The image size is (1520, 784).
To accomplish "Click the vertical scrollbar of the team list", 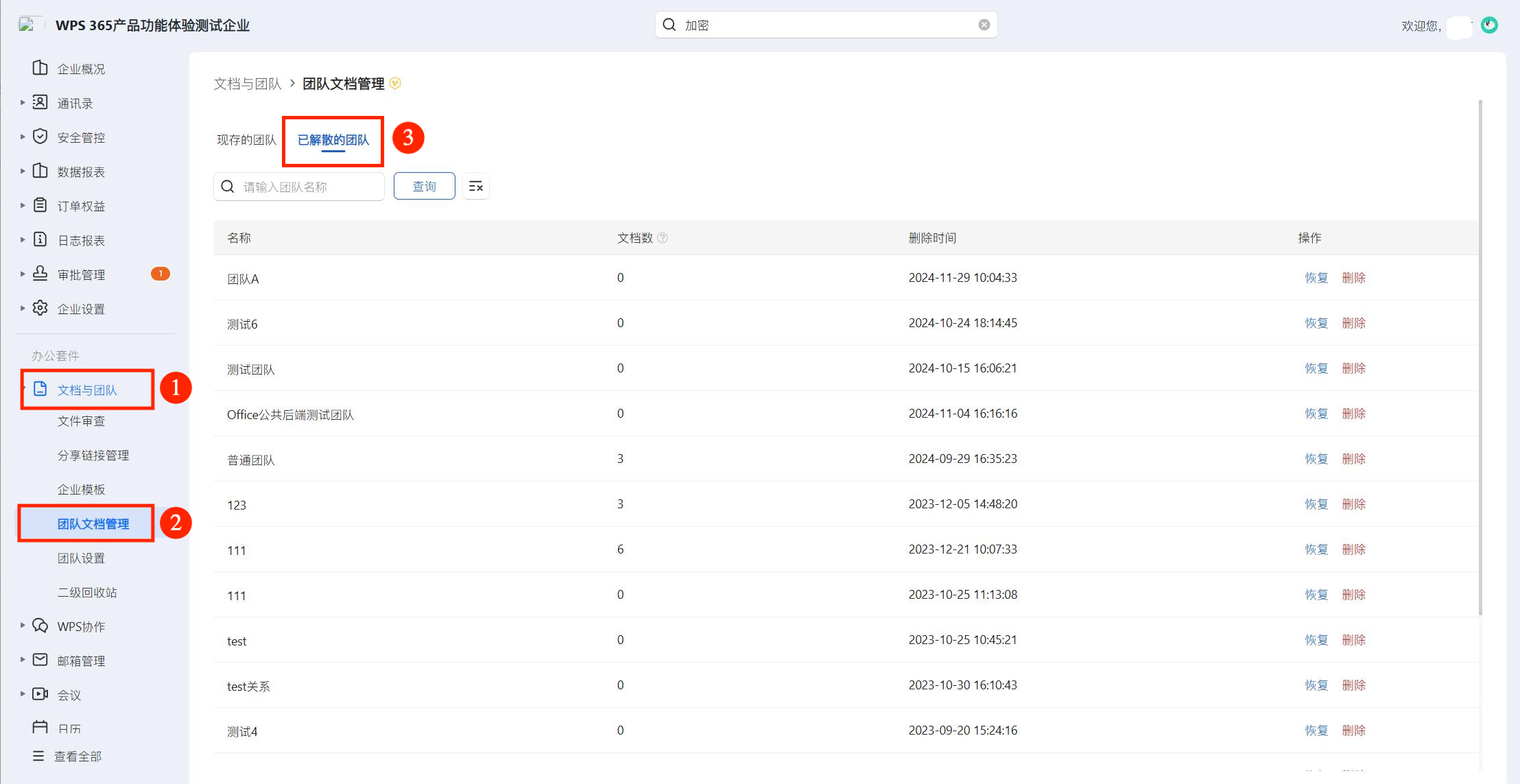I will pyautogui.click(x=1480, y=357).
